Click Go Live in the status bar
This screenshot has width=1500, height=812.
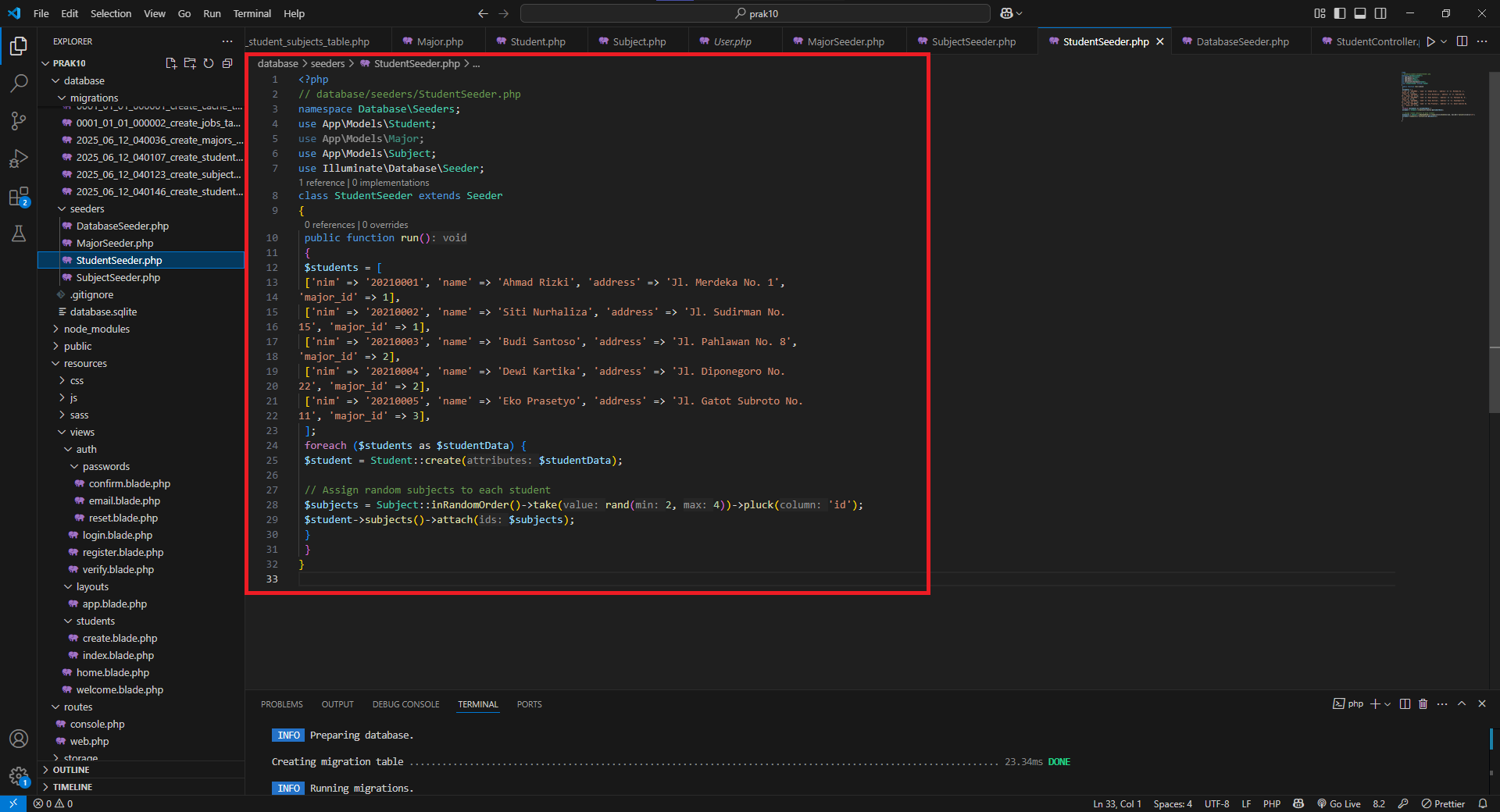pos(1340,803)
